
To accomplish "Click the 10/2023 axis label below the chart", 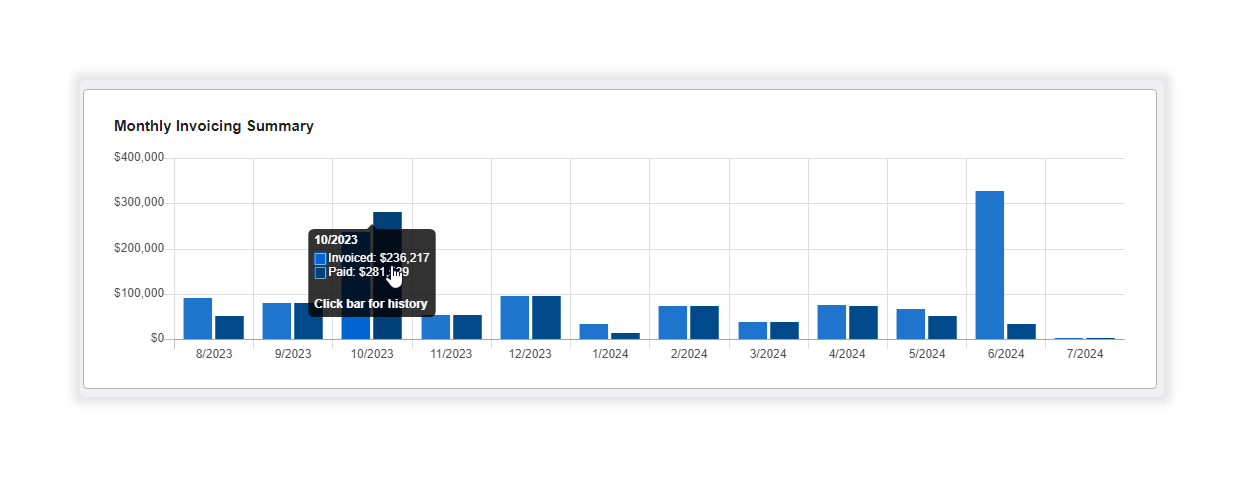I will point(372,354).
